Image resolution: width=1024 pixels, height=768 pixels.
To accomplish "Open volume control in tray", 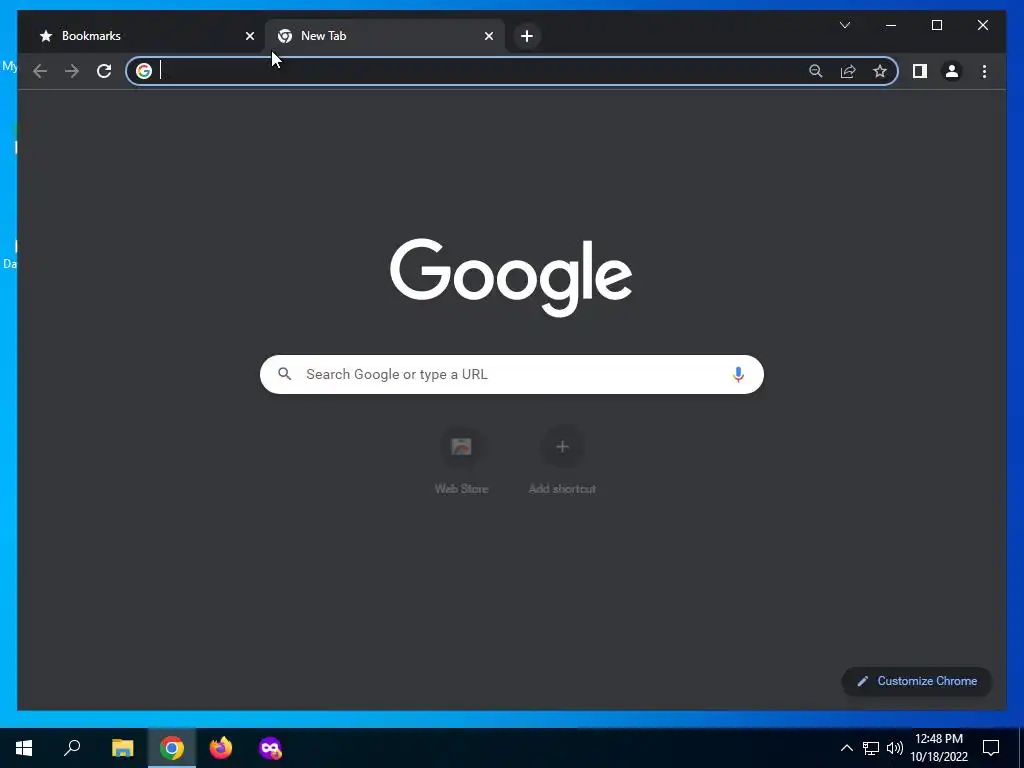I will pyautogui.click(x=895, y=748).
